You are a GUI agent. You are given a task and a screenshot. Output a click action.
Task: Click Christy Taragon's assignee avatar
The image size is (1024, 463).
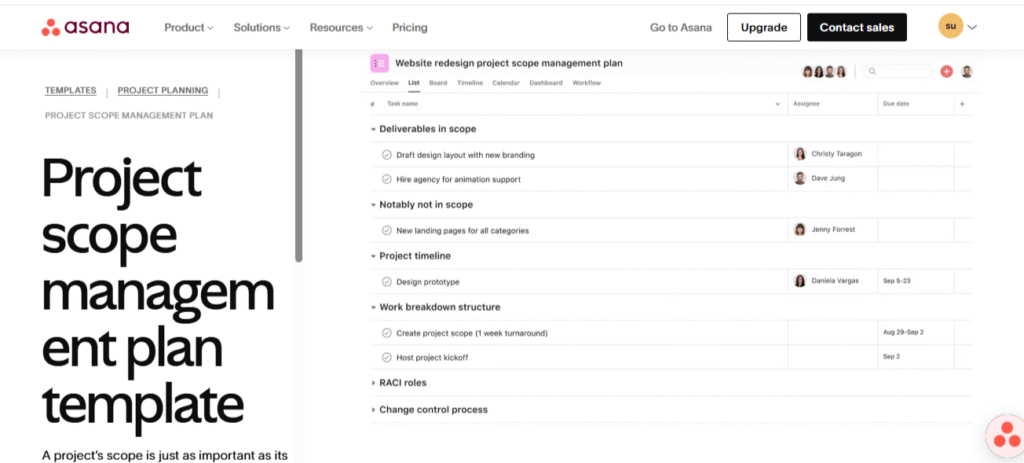(x=799, y=154)
